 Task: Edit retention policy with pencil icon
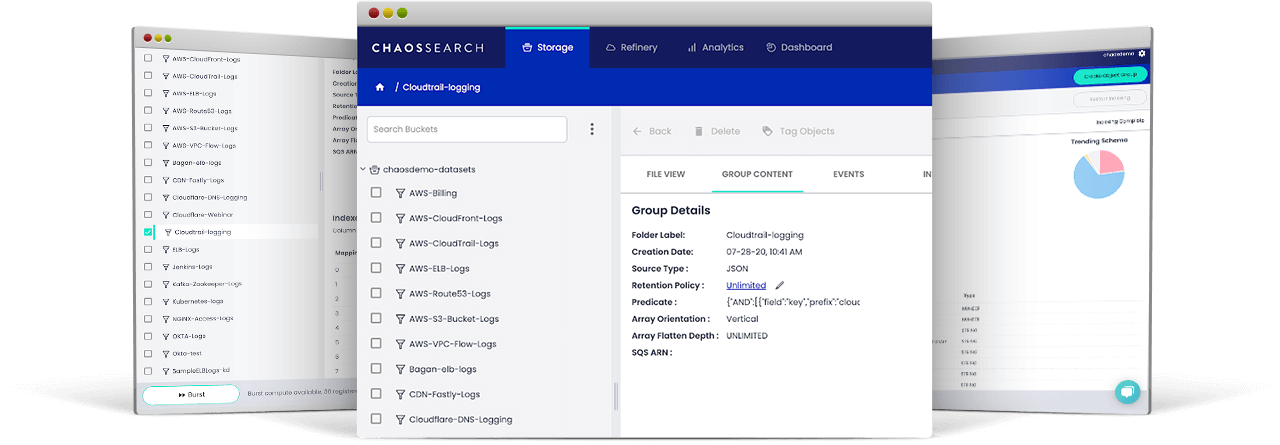click(x=780, y=285)
